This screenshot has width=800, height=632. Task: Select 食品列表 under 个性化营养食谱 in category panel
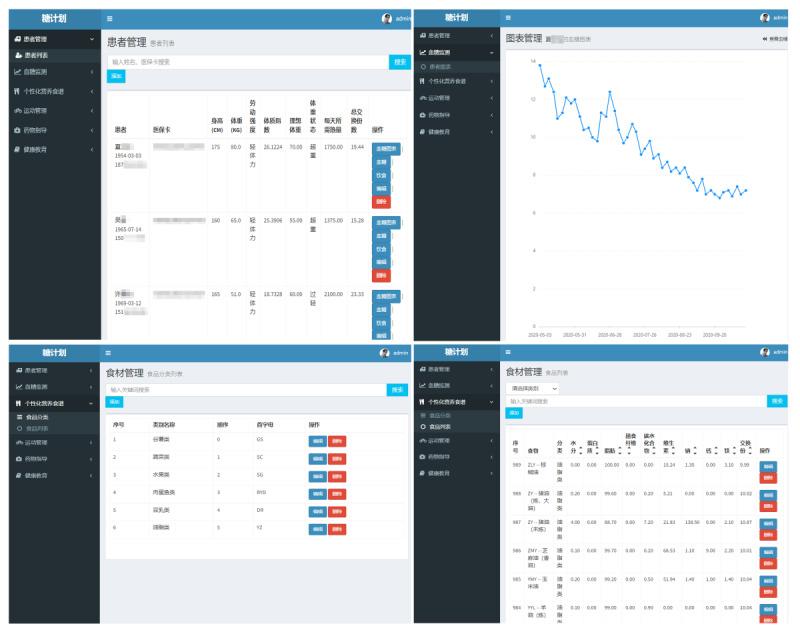[x=36, y=428]
